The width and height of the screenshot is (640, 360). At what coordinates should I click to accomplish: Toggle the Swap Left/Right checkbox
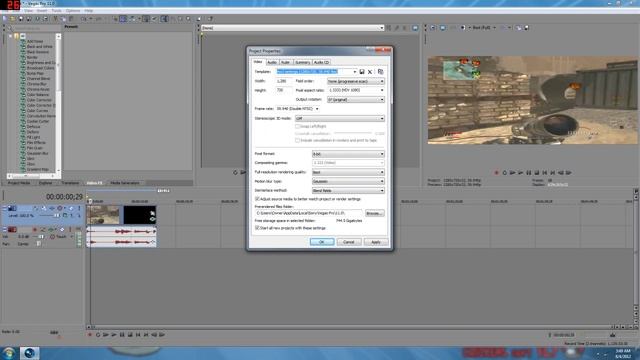298,127
